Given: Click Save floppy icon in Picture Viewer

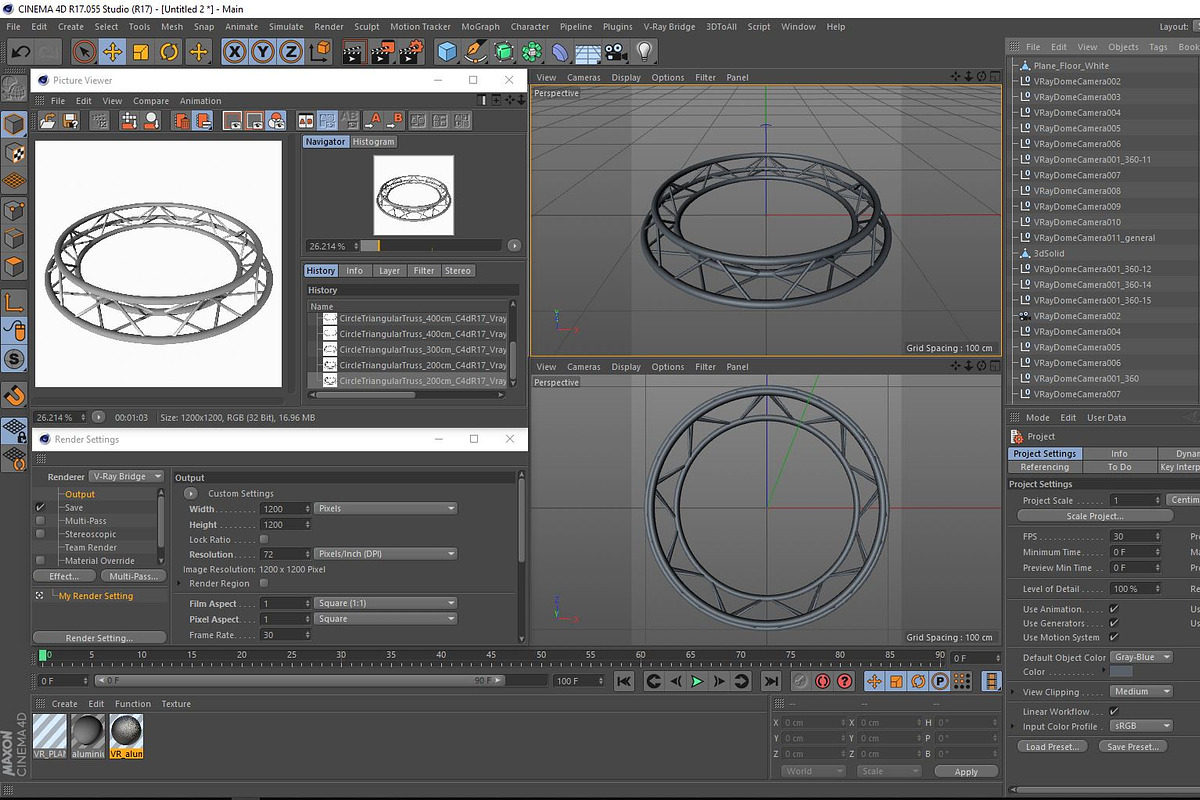Looking at the screenshot, I should 70,120.
